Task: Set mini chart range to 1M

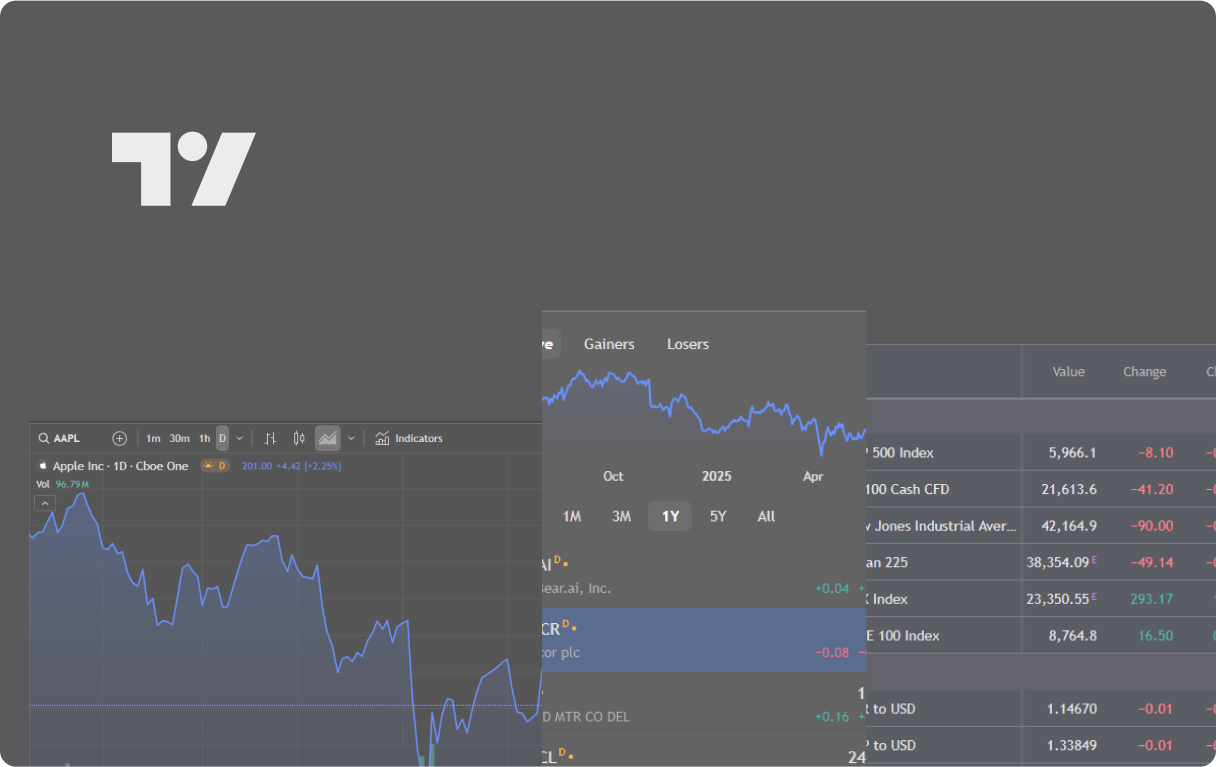Action: pyautogui.click(x=572, y=516)
